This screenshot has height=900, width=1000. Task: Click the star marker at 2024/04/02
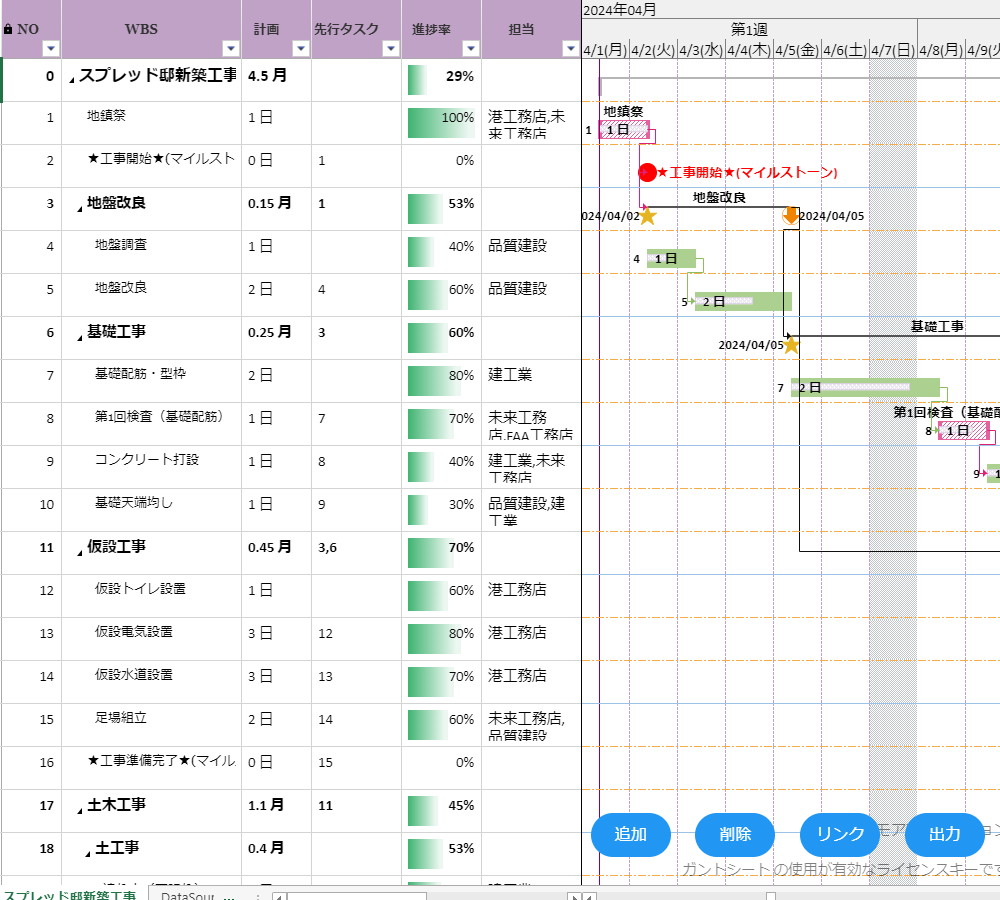pyautogui.click(x=648, y=216)
